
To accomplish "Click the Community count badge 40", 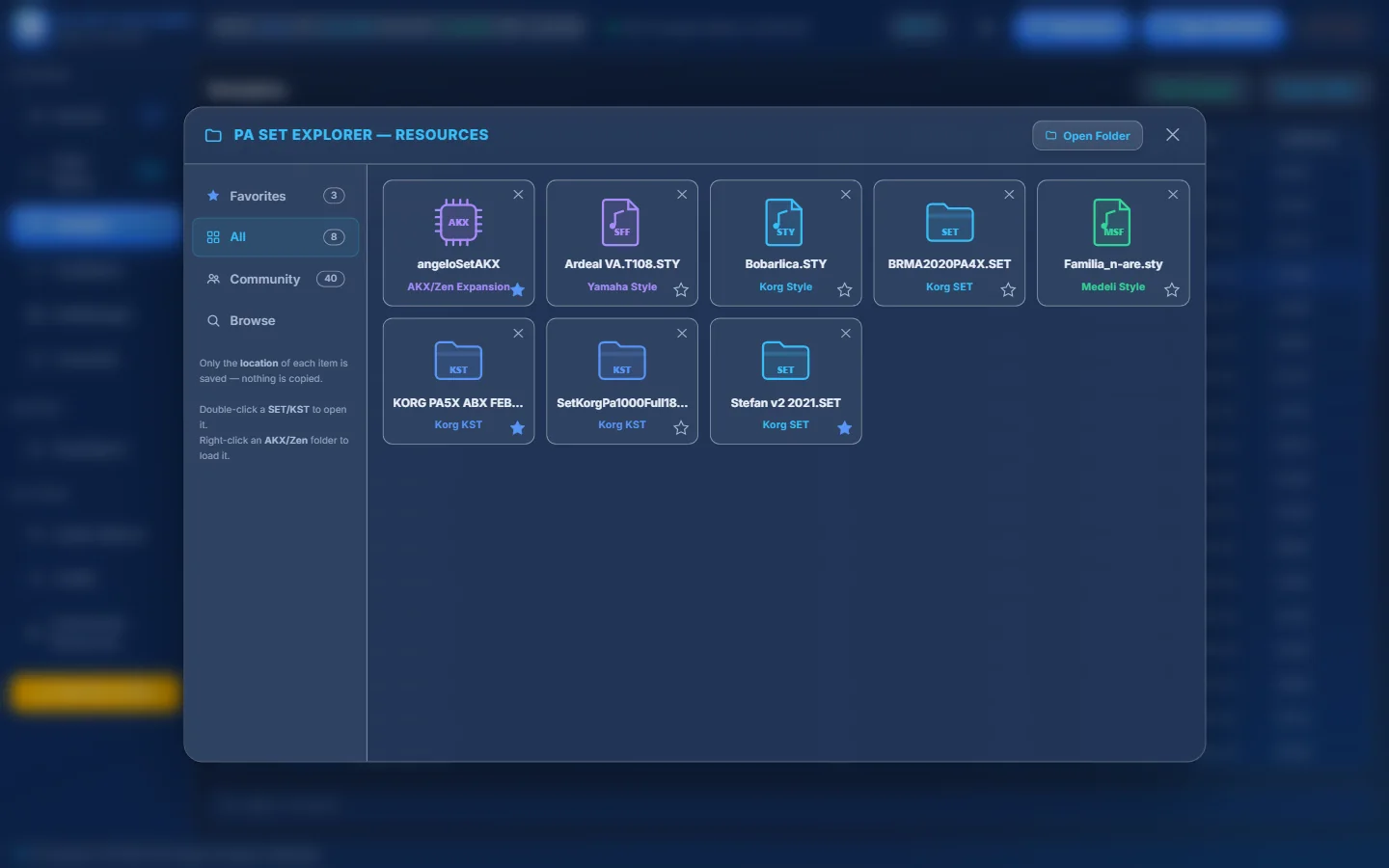I will pyautogui.click(x=331, y=279).
